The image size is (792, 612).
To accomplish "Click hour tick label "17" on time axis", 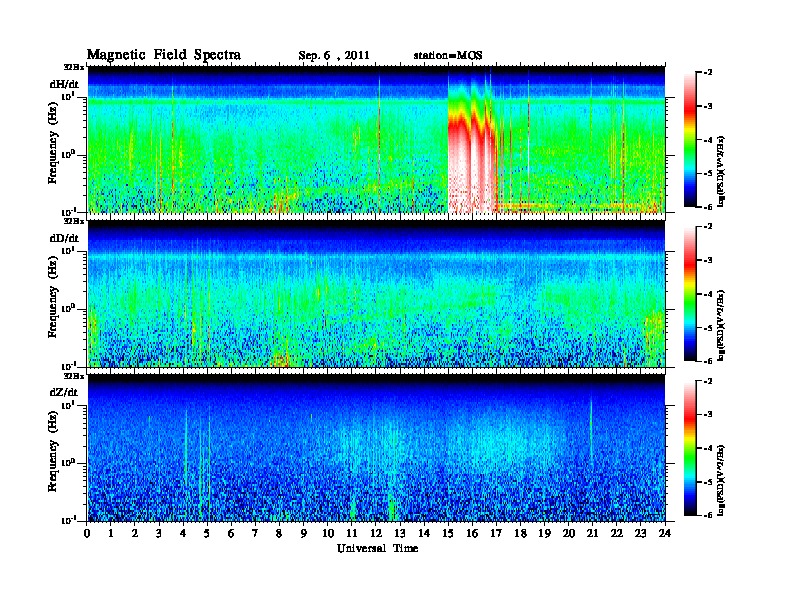I will (x=497, y=533).
